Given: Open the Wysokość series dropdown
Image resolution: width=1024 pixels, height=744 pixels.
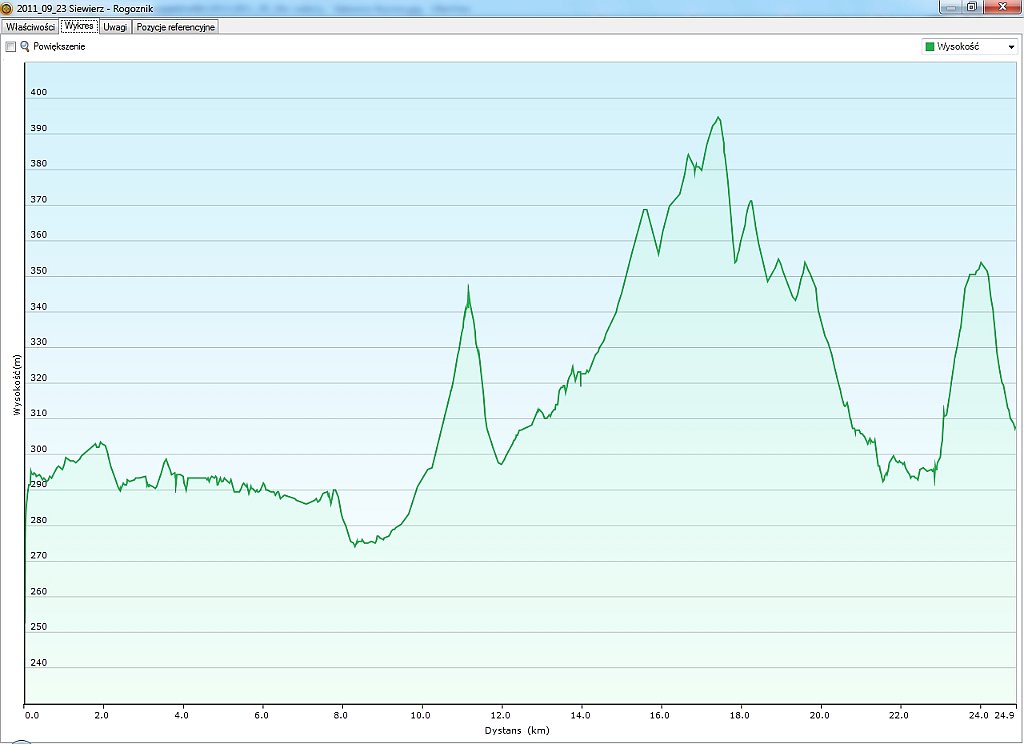Looking at the screenshot, I should pyautogui.click(x=969, y=47).
